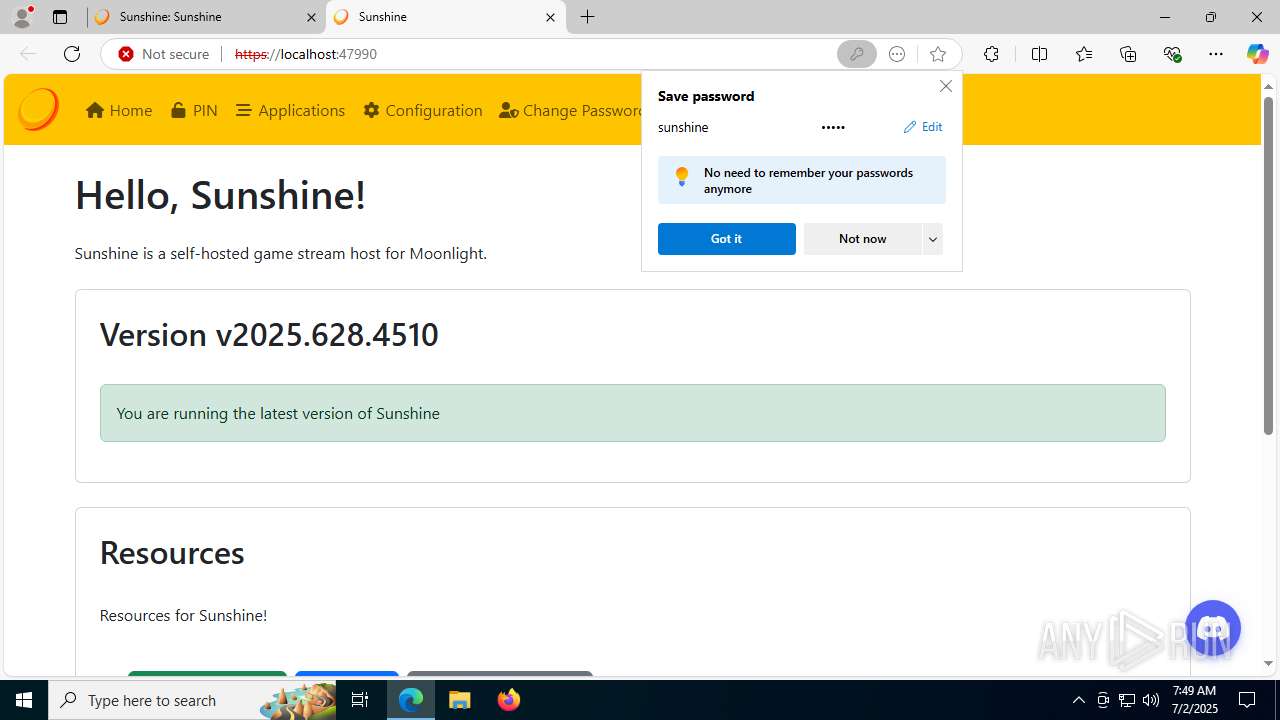Viewport: 1280px width, 720px height.
Task: Click the Resources heading
Action: (172, 552)
